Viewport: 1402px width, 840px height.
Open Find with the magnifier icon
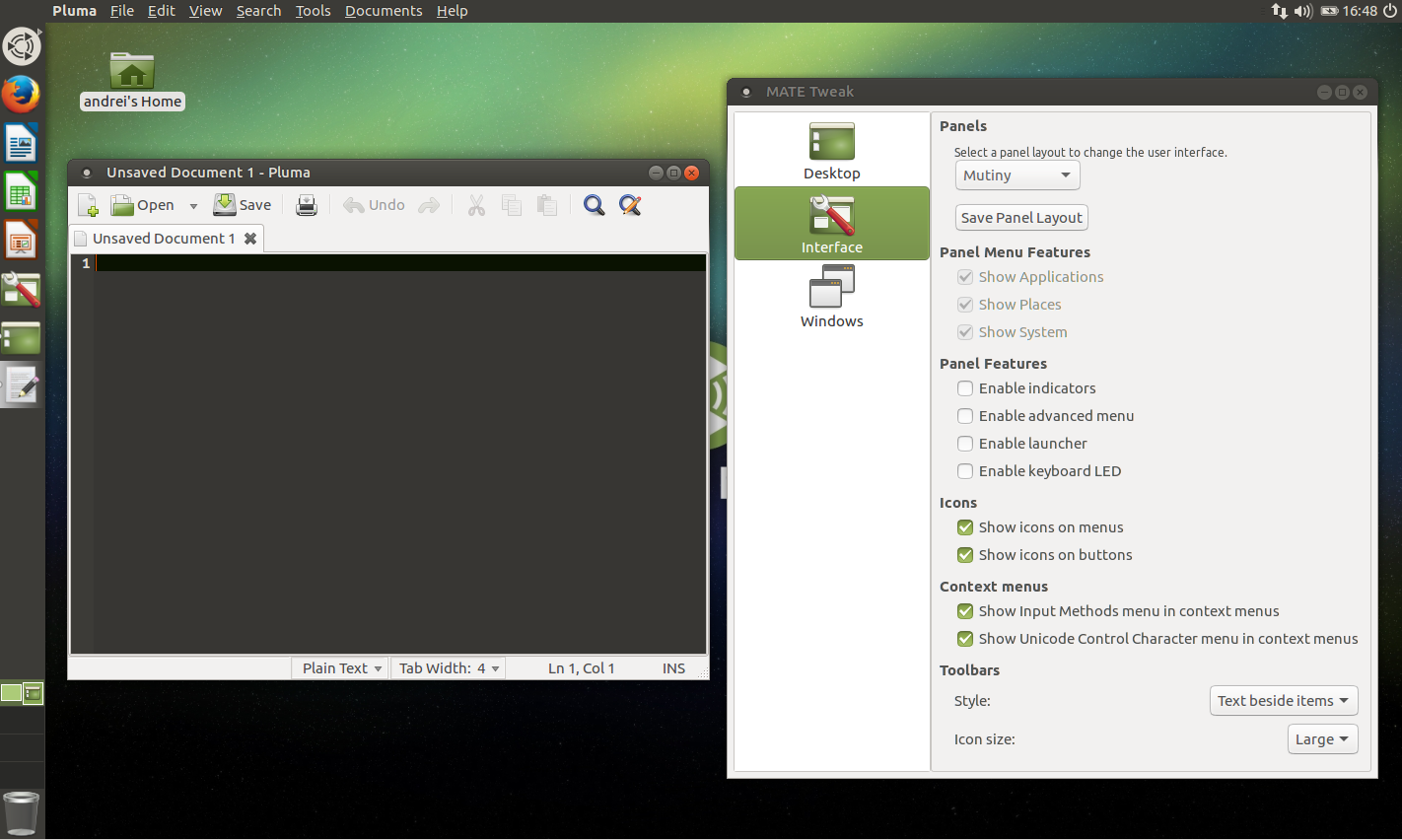click(x=594, y=205)
